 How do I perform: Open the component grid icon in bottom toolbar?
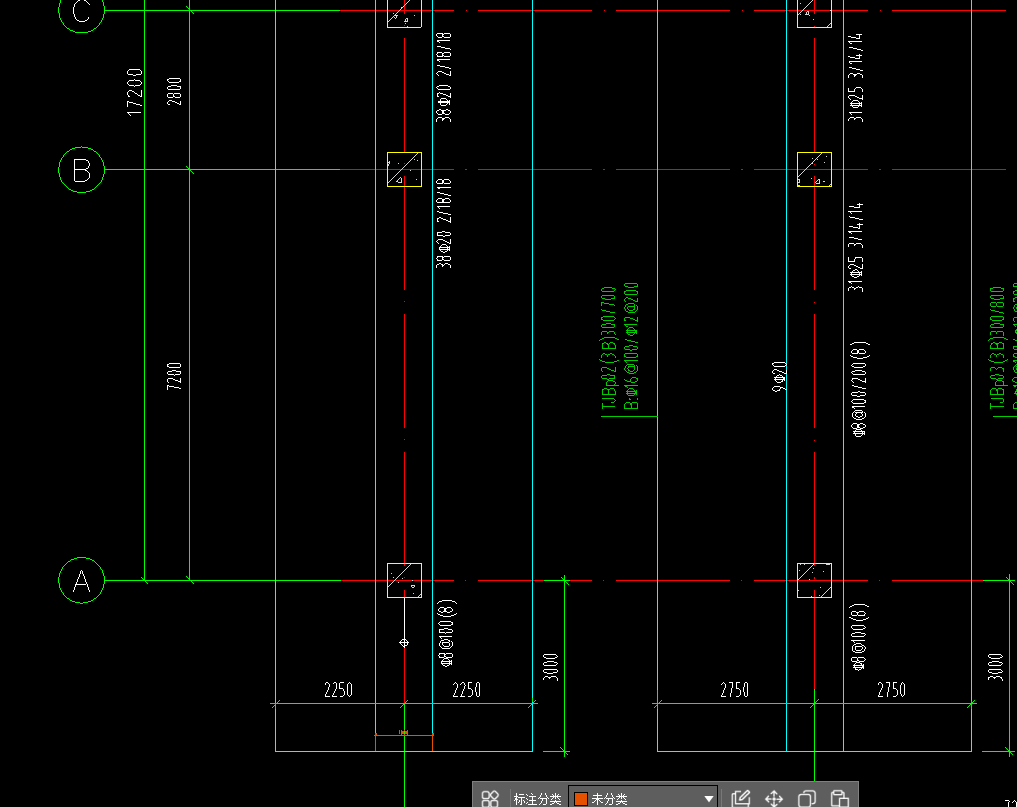490,798
